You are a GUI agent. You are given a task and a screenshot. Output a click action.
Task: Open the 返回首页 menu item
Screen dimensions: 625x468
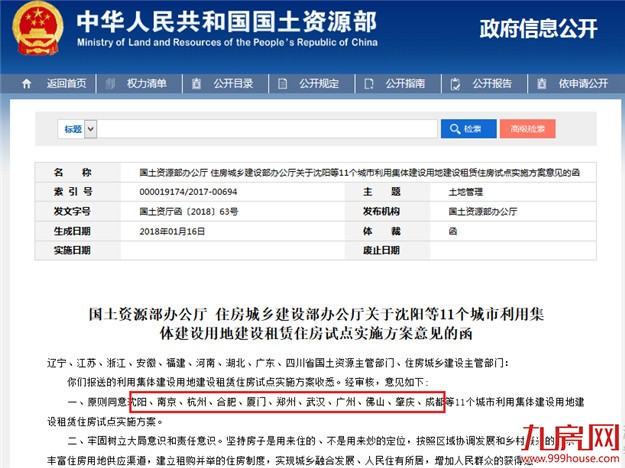pos(66,84)
